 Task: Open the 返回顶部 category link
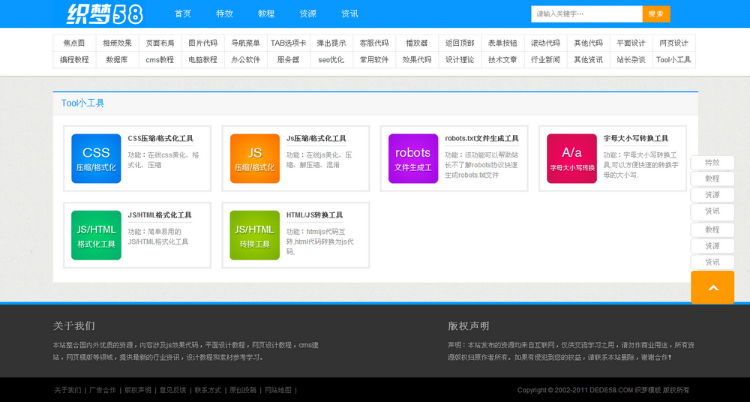pos(460,43)
